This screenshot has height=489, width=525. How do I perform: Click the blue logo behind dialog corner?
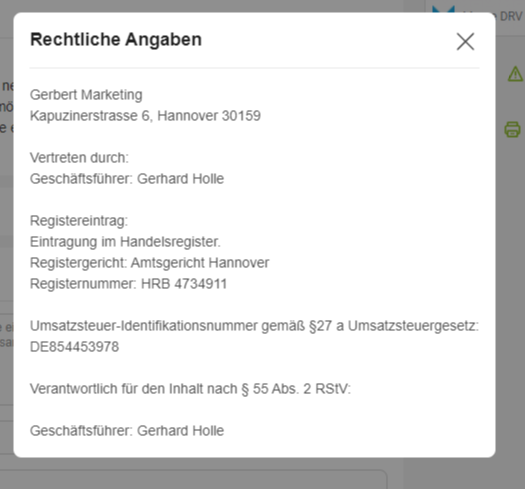[443, 9]
